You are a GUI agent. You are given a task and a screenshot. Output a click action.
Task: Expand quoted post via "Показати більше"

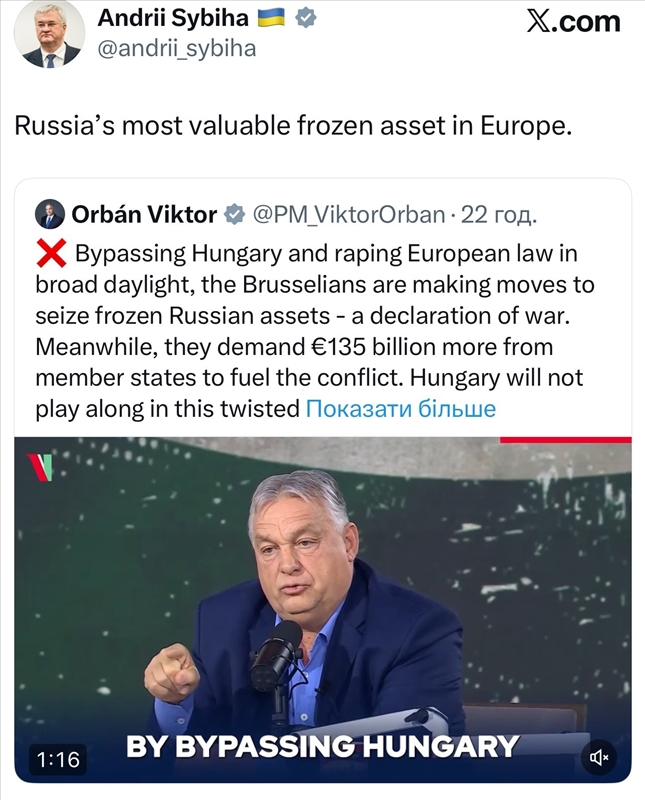[x=400, y=408]
